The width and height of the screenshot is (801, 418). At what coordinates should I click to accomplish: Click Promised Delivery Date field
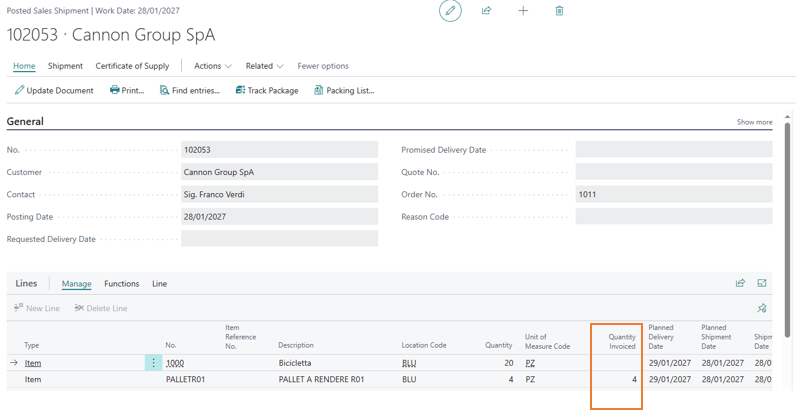point(674,150)
